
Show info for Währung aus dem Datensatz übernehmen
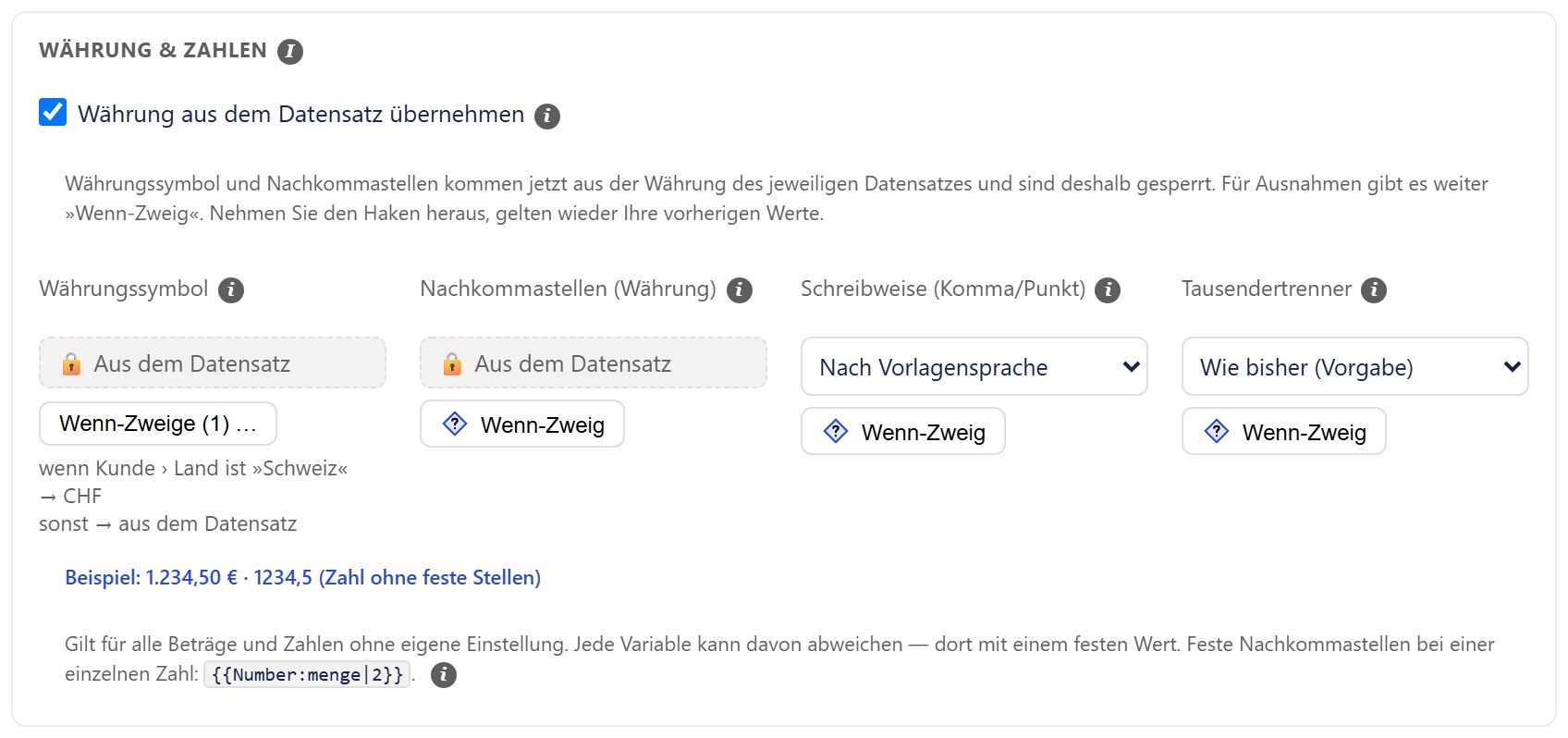tap(547, 117)
